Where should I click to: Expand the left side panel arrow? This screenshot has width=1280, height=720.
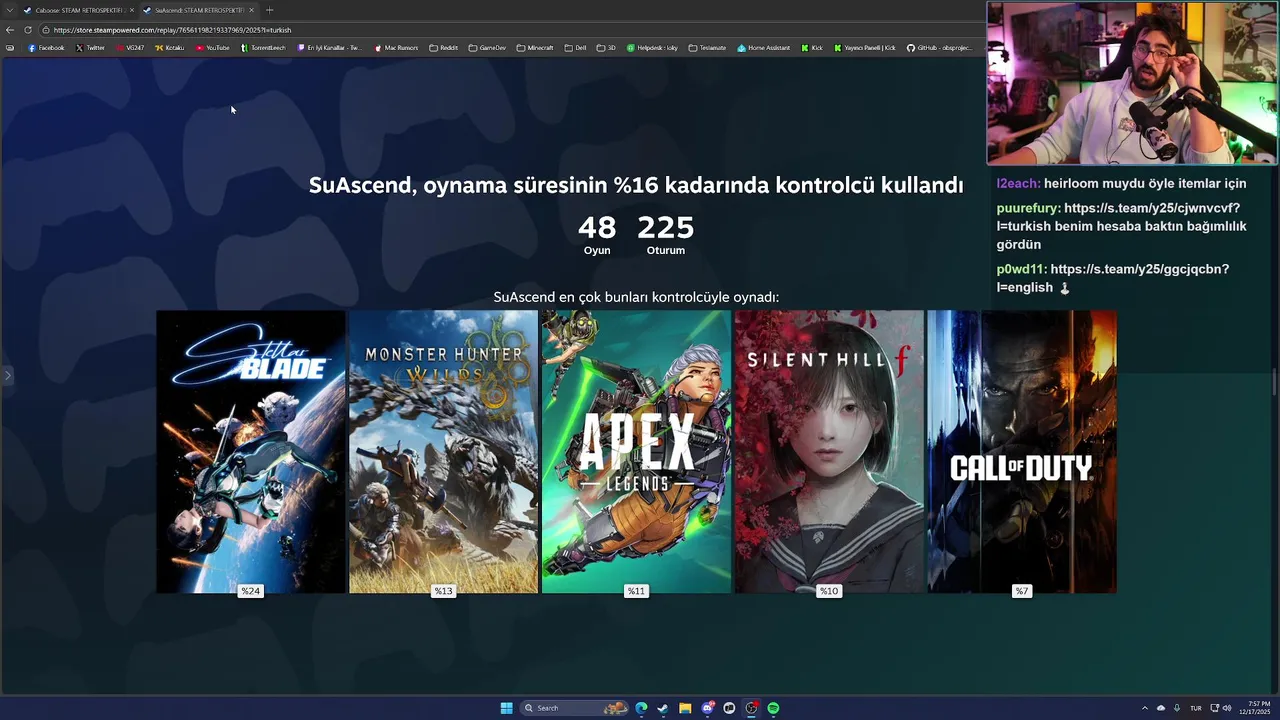[7, 376]
